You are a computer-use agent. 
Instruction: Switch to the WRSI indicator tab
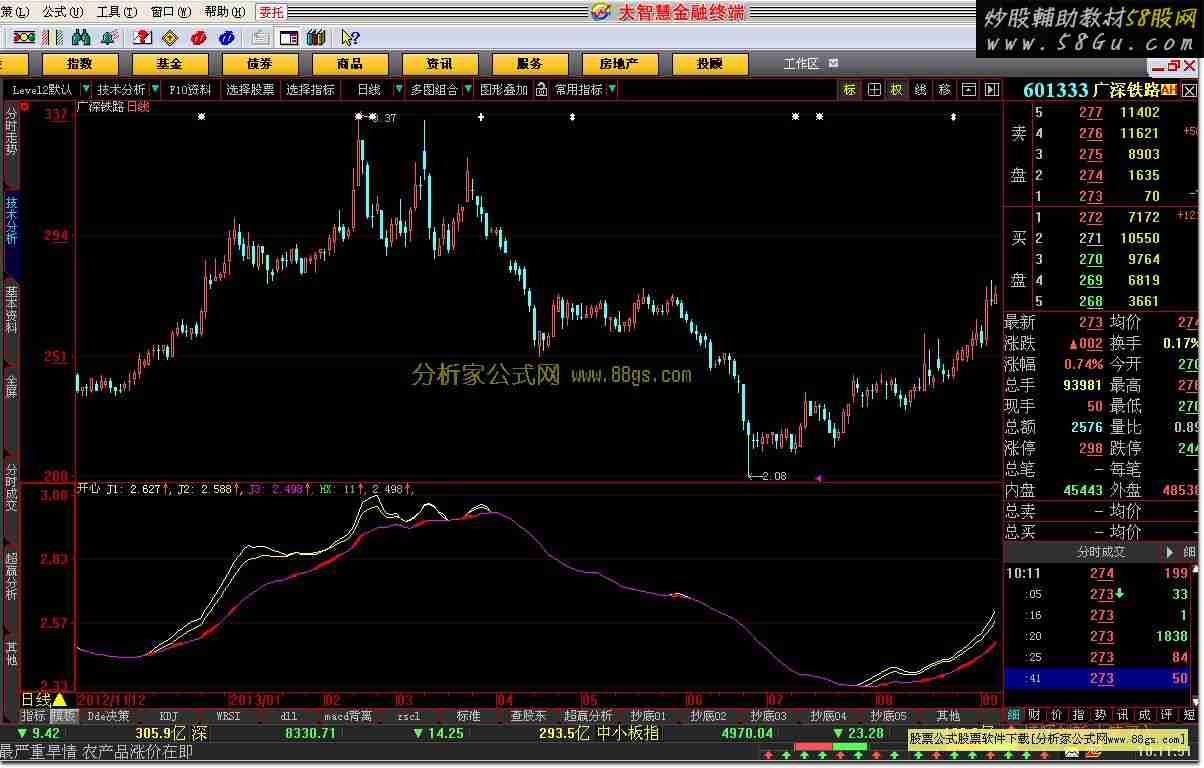(x=228, y=716)
